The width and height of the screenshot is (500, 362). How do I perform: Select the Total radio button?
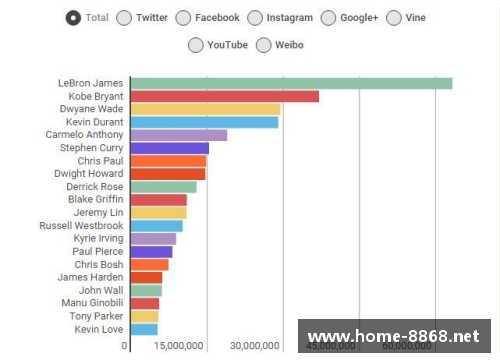73,18
